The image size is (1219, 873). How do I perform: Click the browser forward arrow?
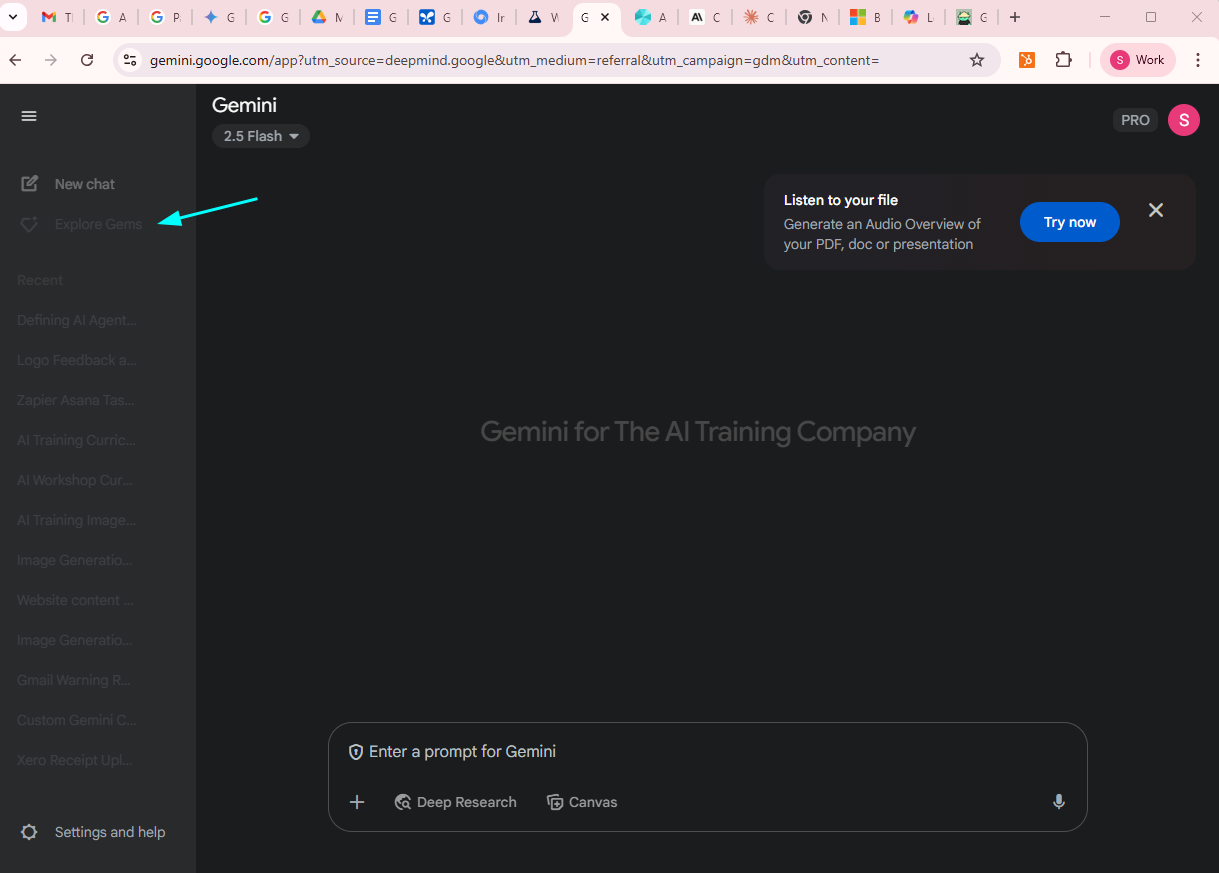click(51, 60)
